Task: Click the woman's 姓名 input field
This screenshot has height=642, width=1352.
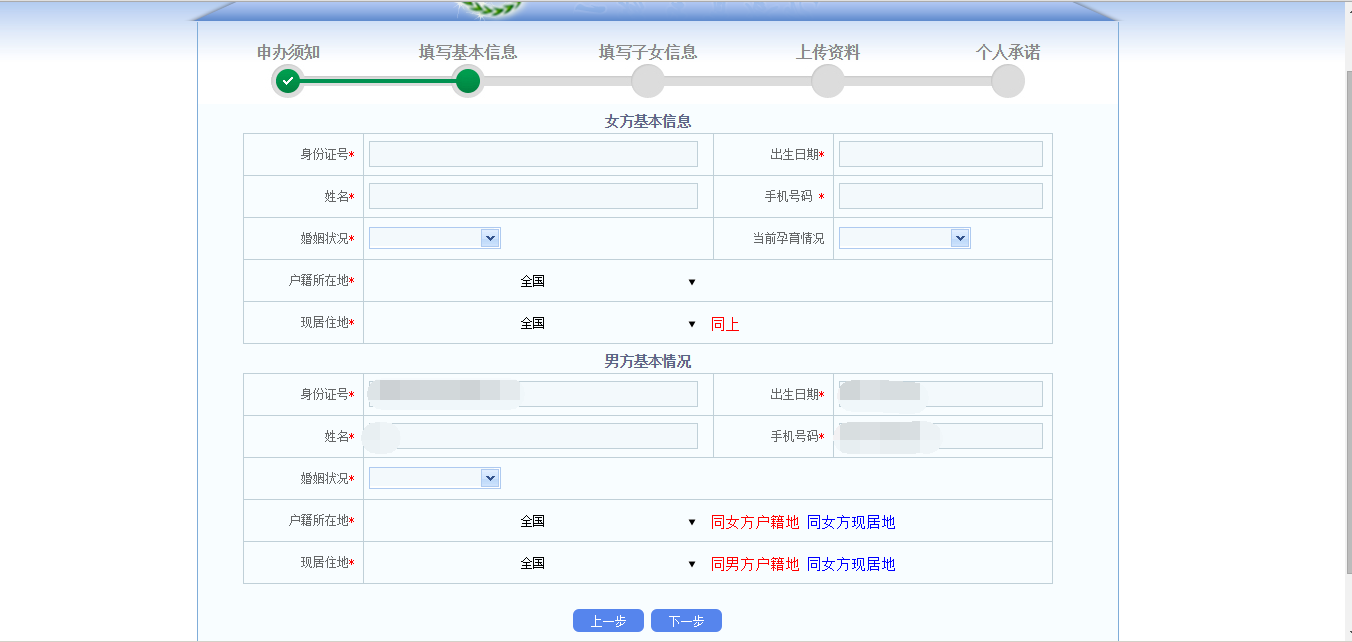Action: [x=533, y=195]
